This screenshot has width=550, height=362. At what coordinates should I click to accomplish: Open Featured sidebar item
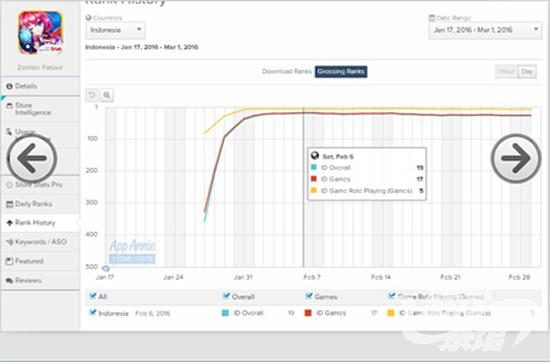coord(40,261)
